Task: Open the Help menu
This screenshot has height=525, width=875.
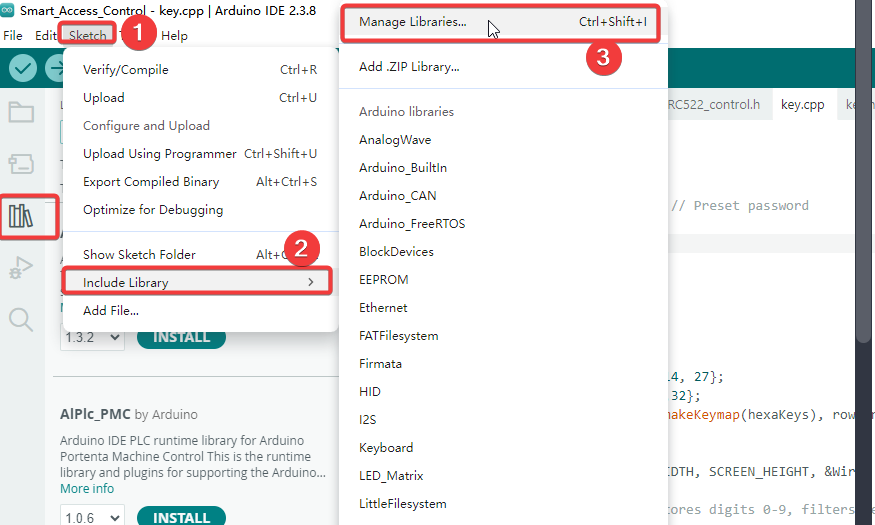Action: 174,36
